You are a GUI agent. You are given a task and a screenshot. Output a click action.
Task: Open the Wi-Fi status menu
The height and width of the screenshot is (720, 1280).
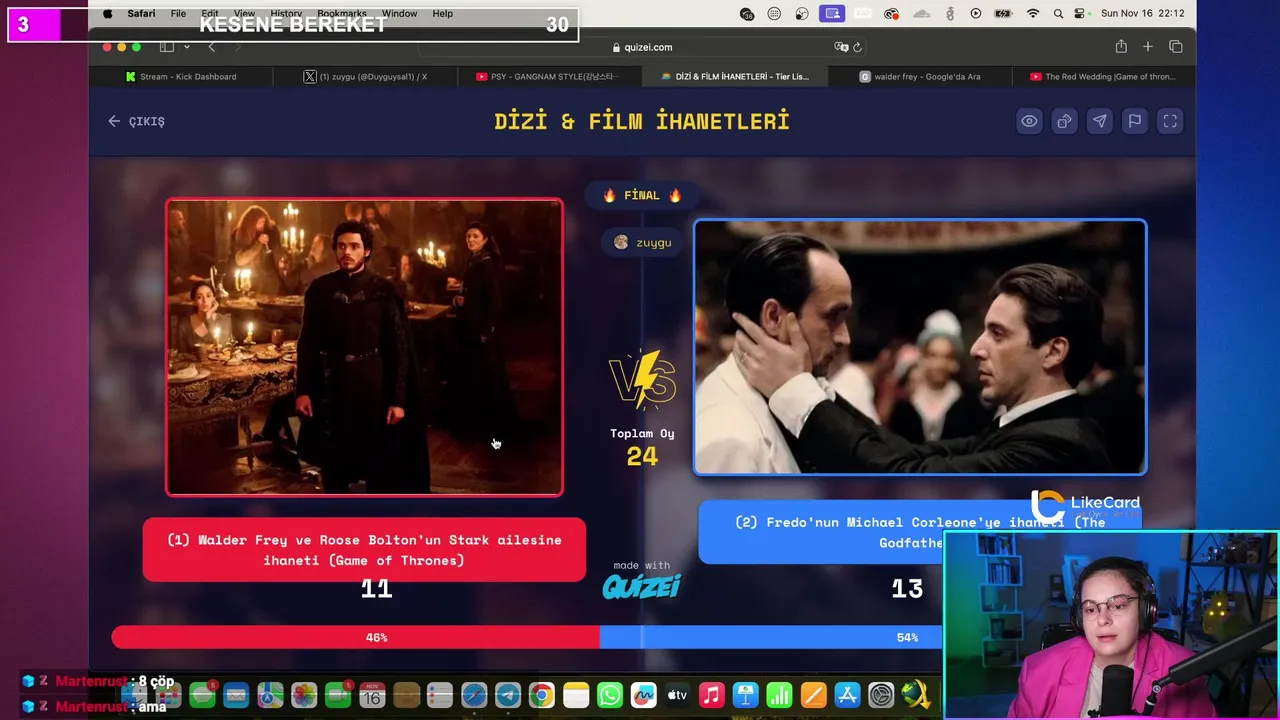pos(1033,14)
